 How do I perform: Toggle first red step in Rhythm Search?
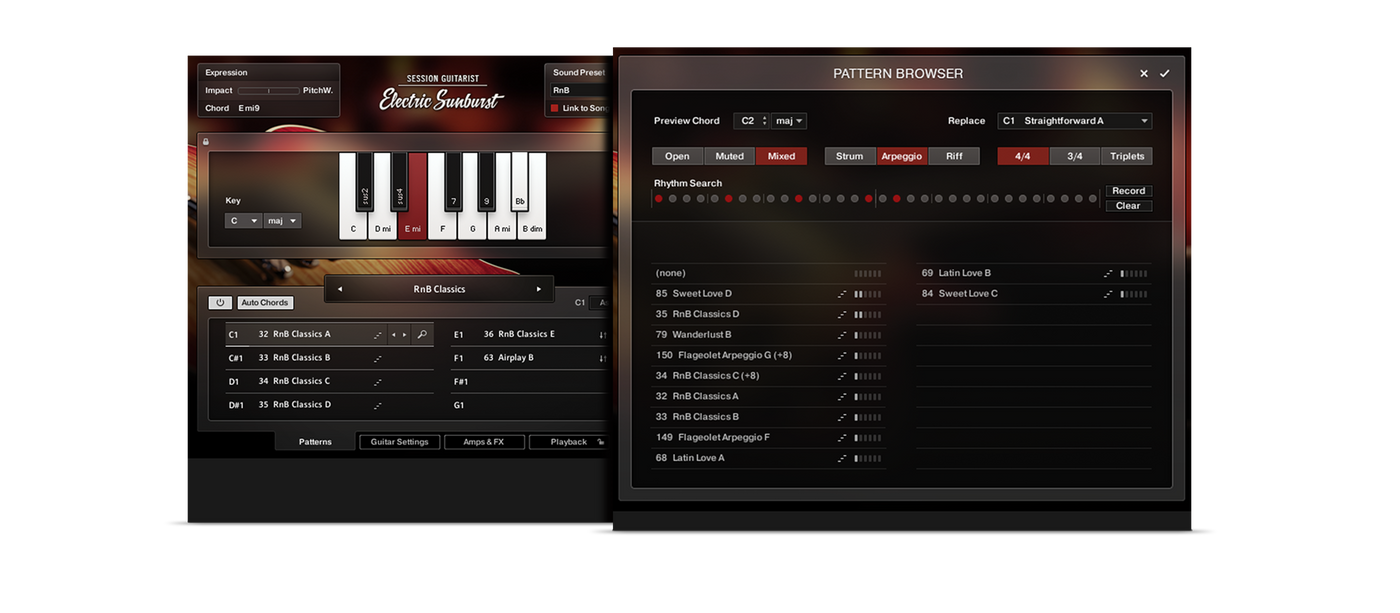[659, 199]
